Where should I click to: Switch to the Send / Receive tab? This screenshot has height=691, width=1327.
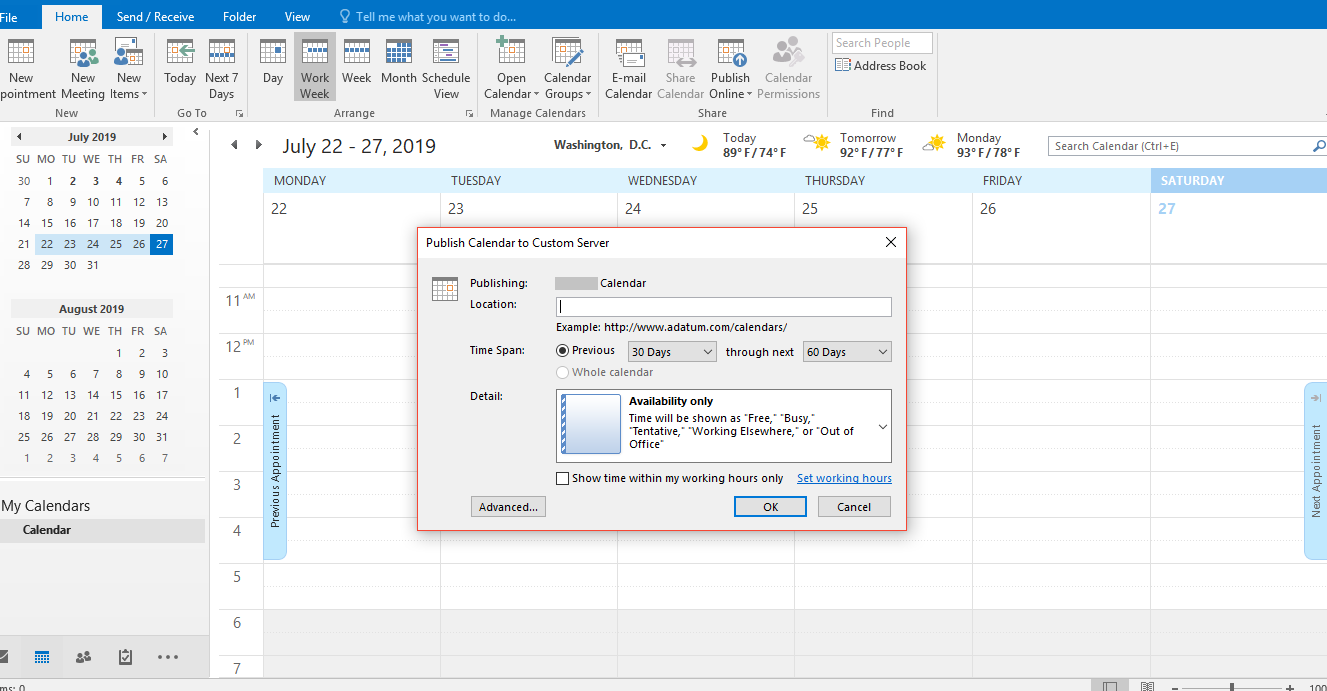(156, 17)
